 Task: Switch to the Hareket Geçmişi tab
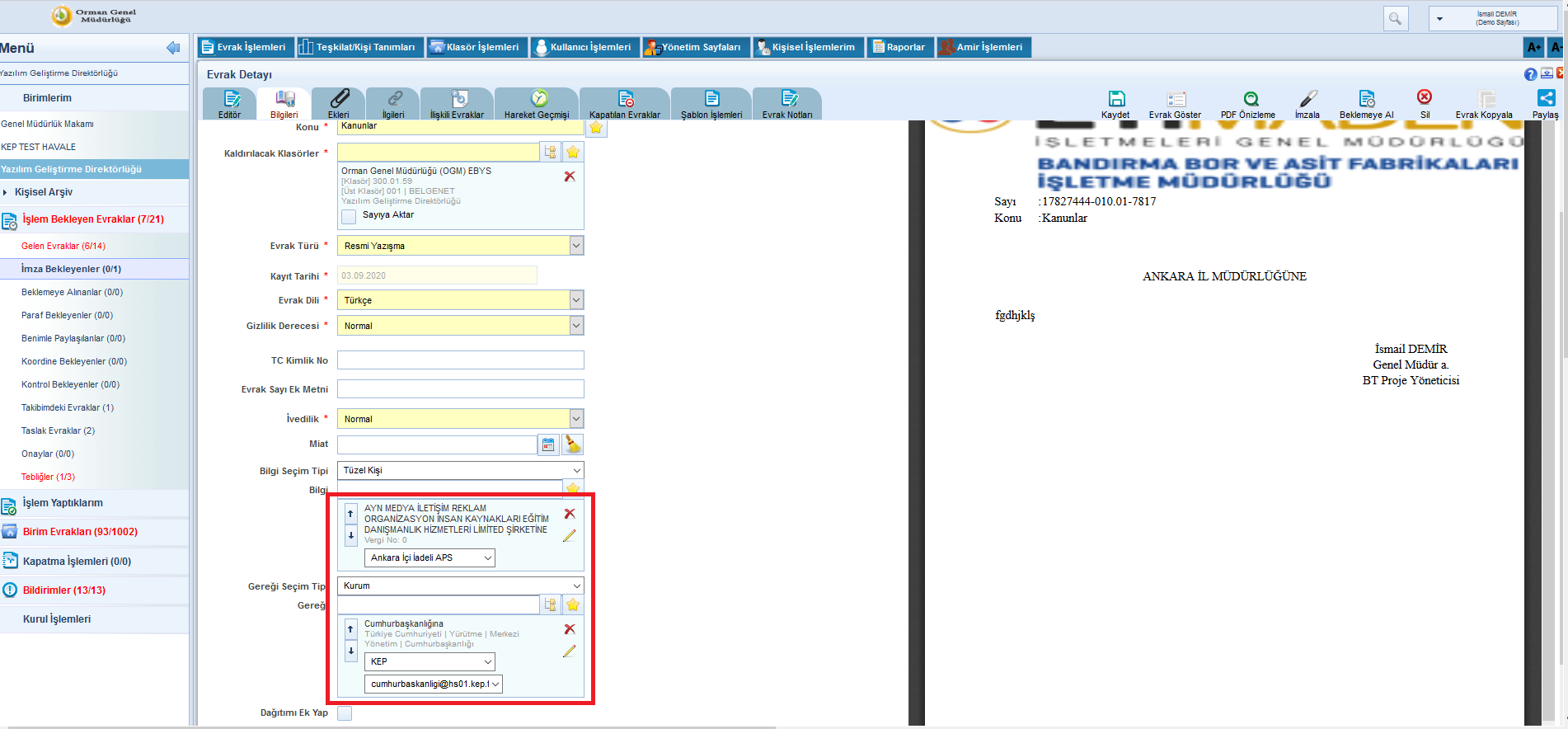pos(538,105)
